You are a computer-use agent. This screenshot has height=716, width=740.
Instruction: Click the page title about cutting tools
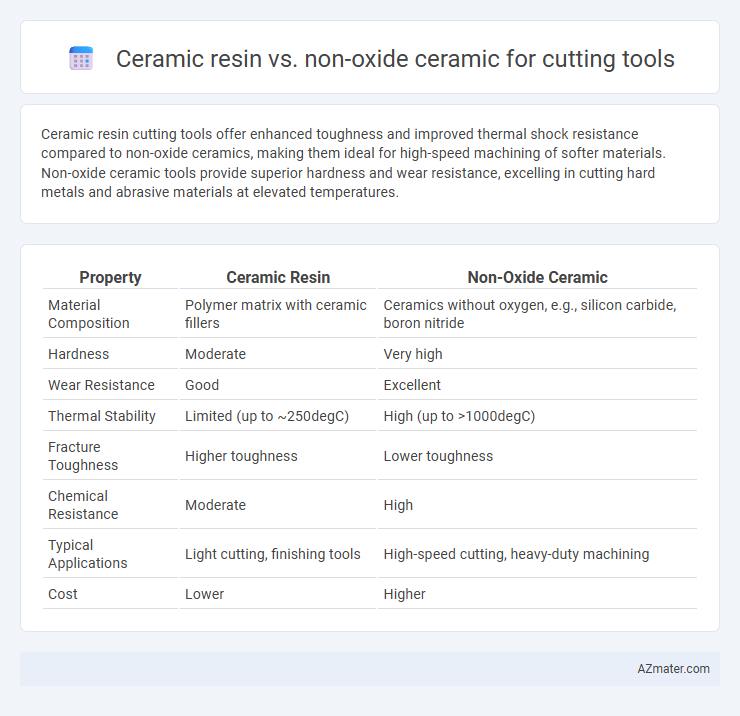click(395, 59)
